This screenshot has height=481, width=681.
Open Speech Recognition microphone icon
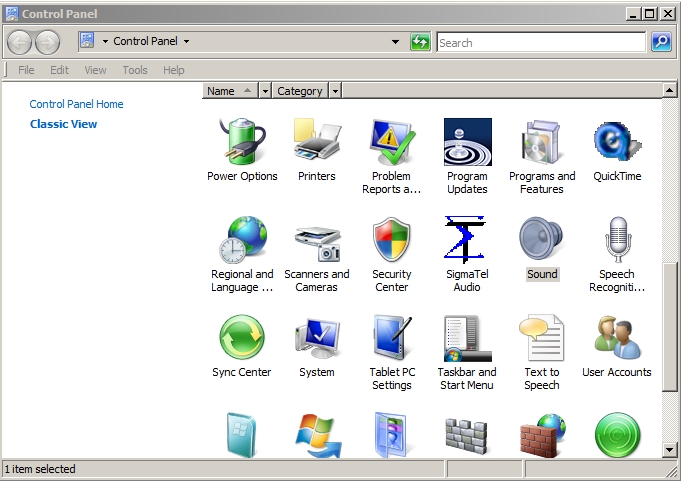pos(617,240)
